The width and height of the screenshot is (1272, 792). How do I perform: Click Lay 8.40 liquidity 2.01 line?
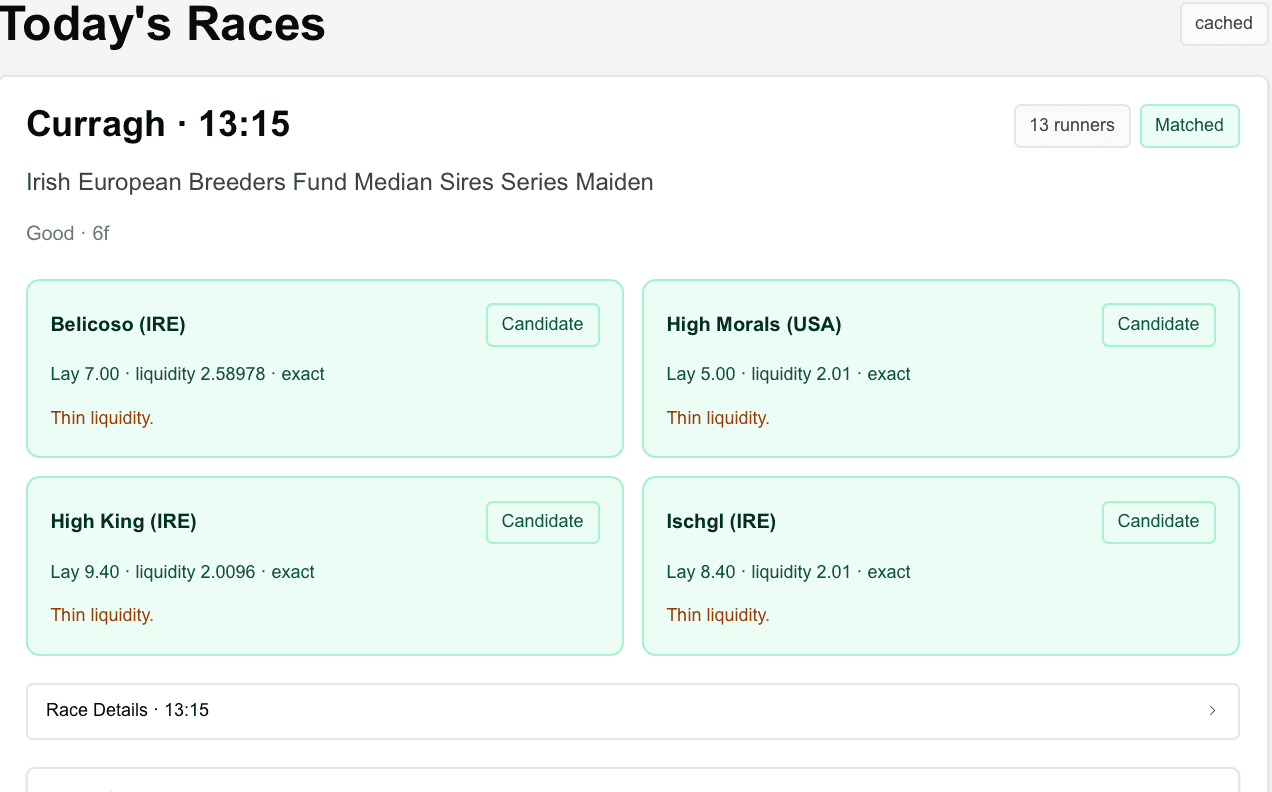pos(789,572)
